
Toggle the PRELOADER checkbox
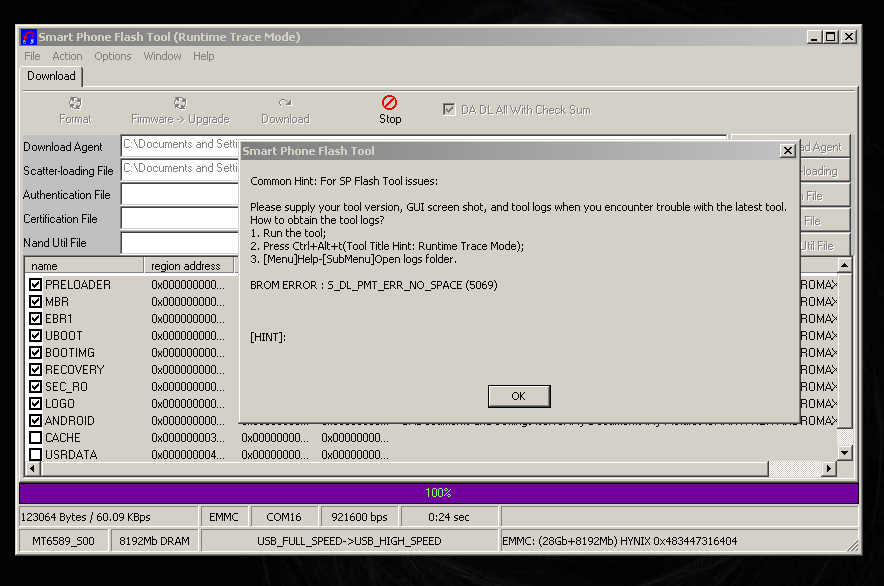pyautogui.click(x=36, y=285)
